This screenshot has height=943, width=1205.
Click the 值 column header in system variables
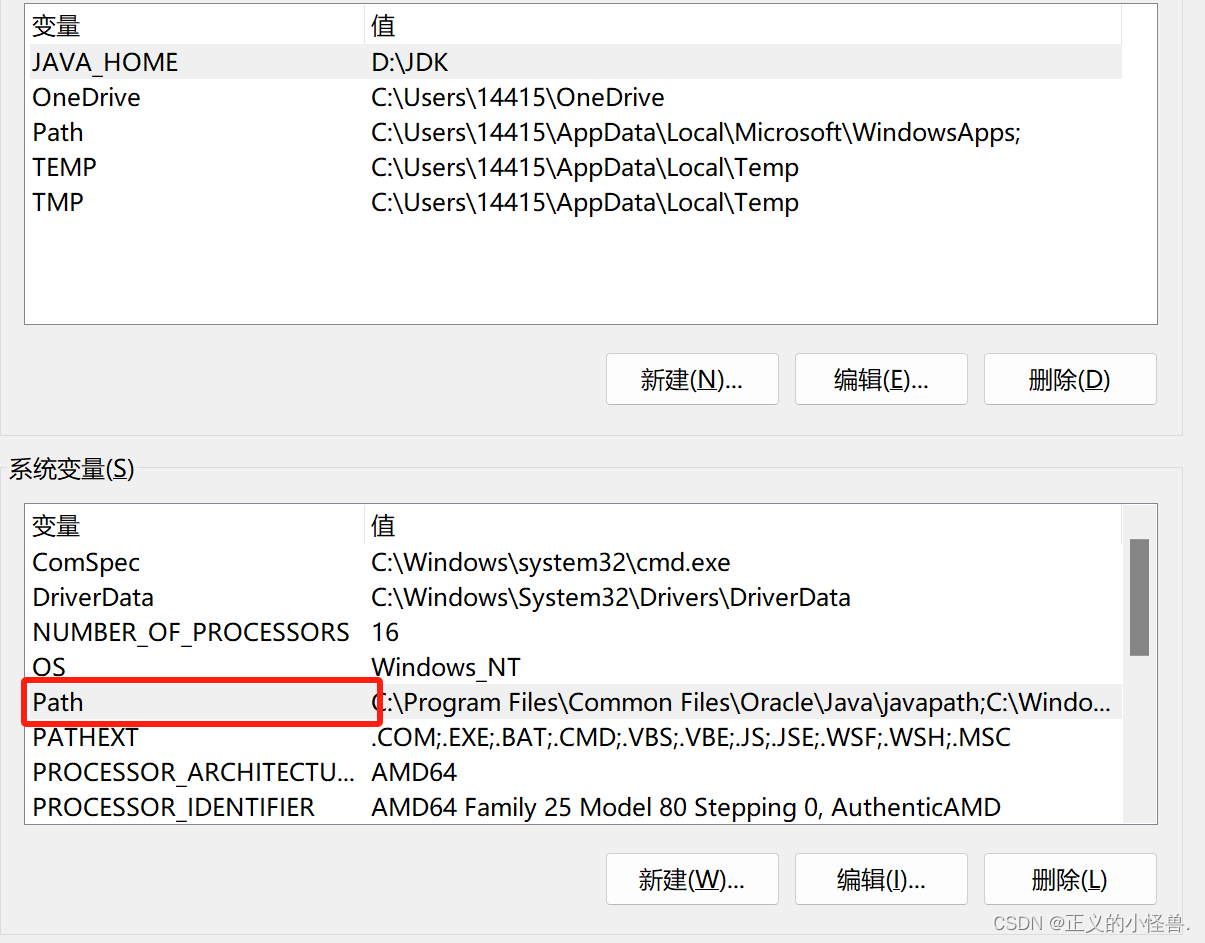(744, 525)
